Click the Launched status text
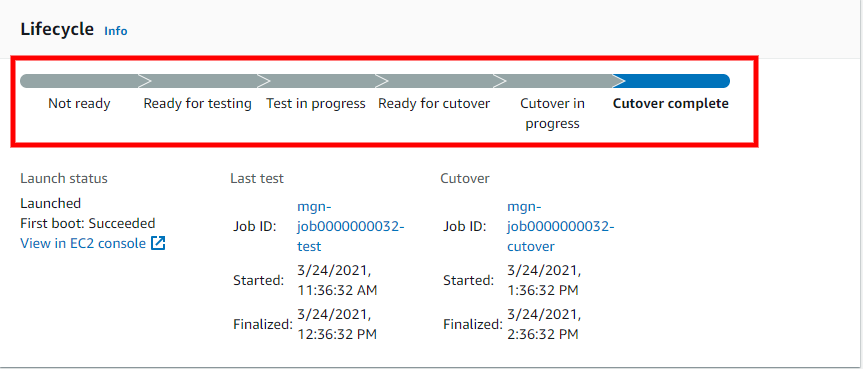Image resolution: width=863 pixels, height=369 pixels. coord(51,203)
